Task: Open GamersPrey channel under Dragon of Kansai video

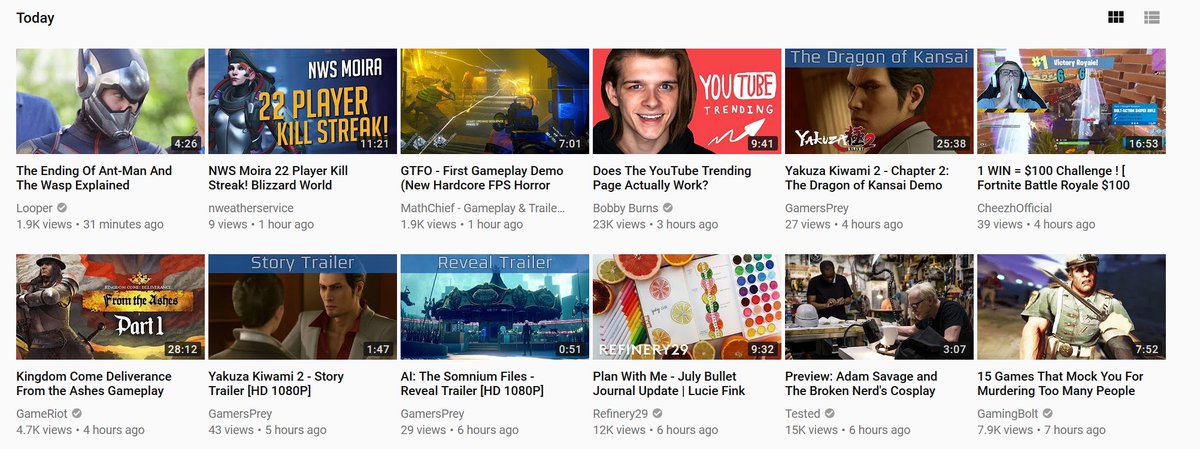Action: point(816,208)
